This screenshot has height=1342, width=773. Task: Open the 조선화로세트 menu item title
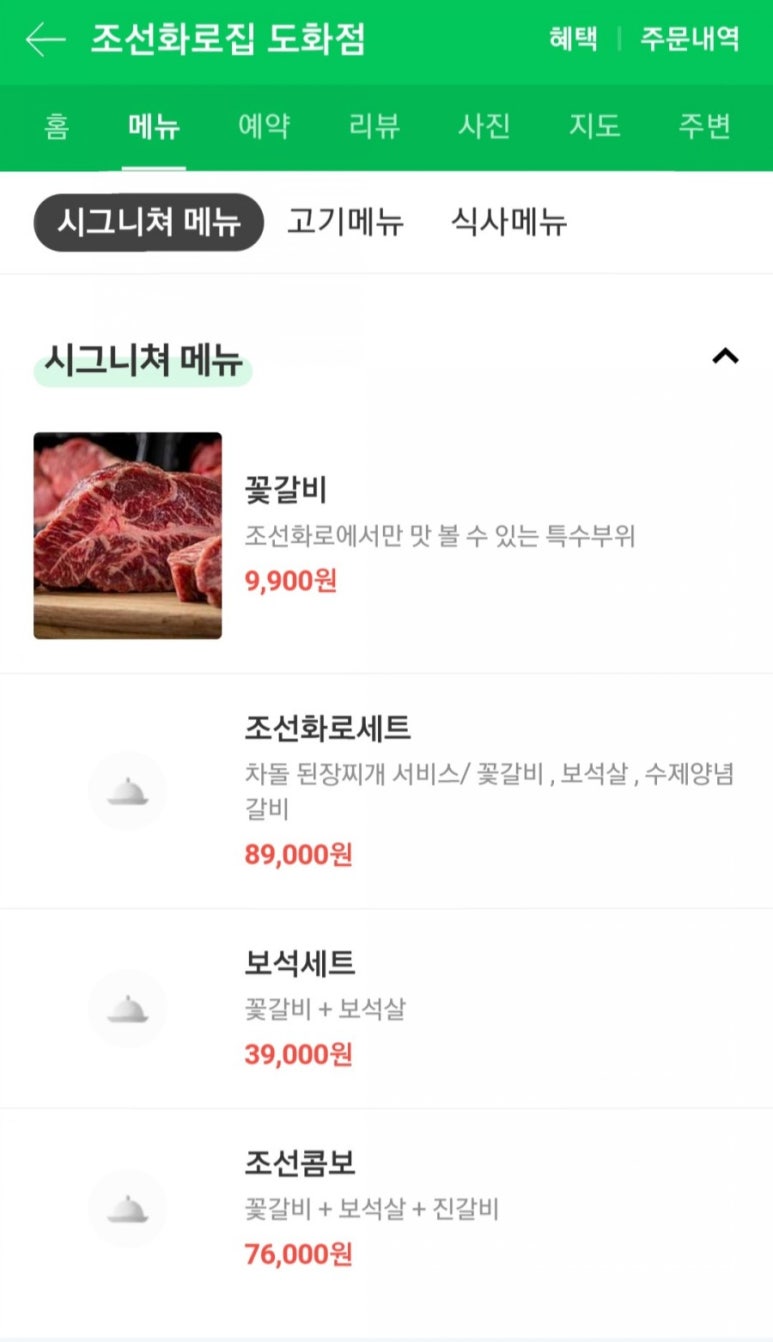click(x=328, y=728)
